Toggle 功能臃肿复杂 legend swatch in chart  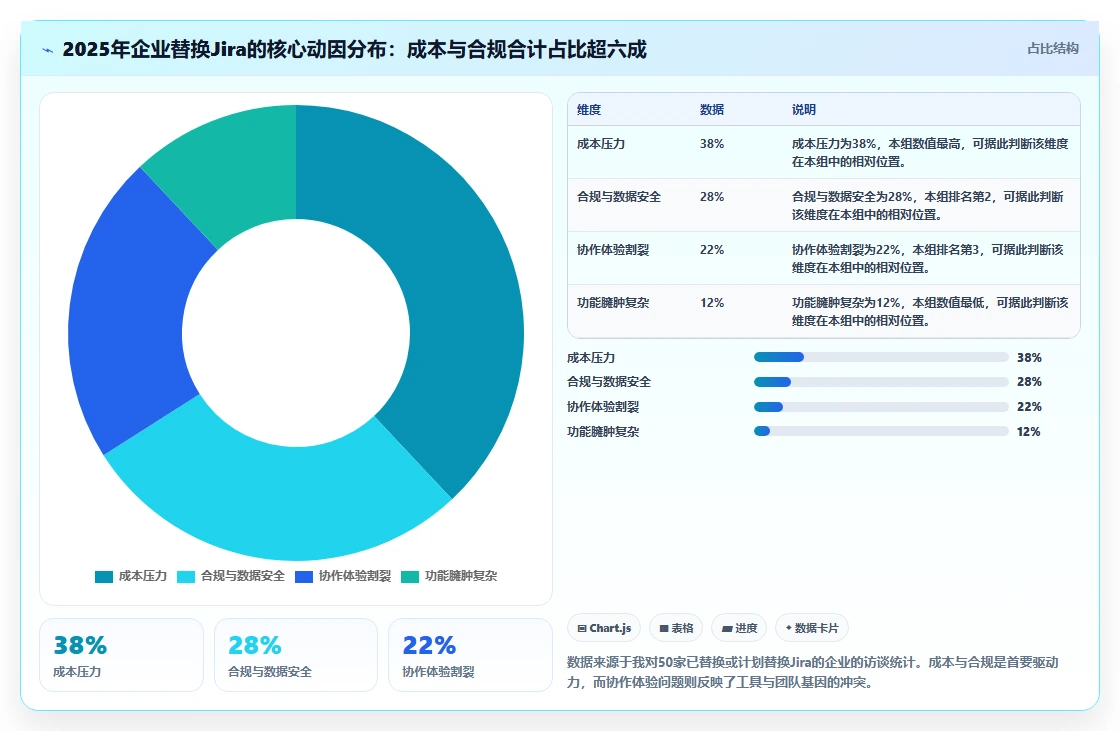(x=410, y=577)
